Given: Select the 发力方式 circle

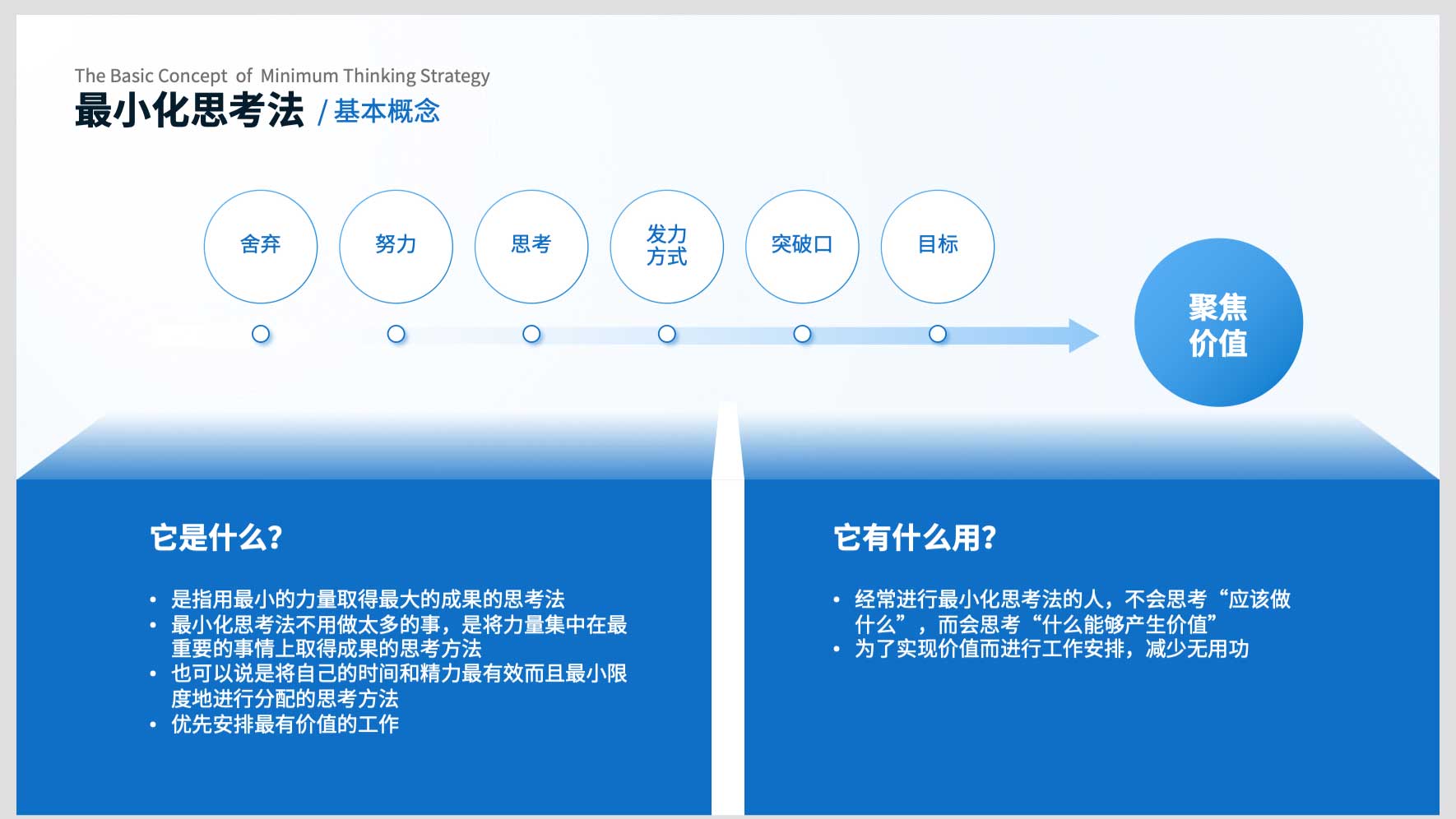Looking at the screenshot, I should pyautogui.click(x=667, y=247).
